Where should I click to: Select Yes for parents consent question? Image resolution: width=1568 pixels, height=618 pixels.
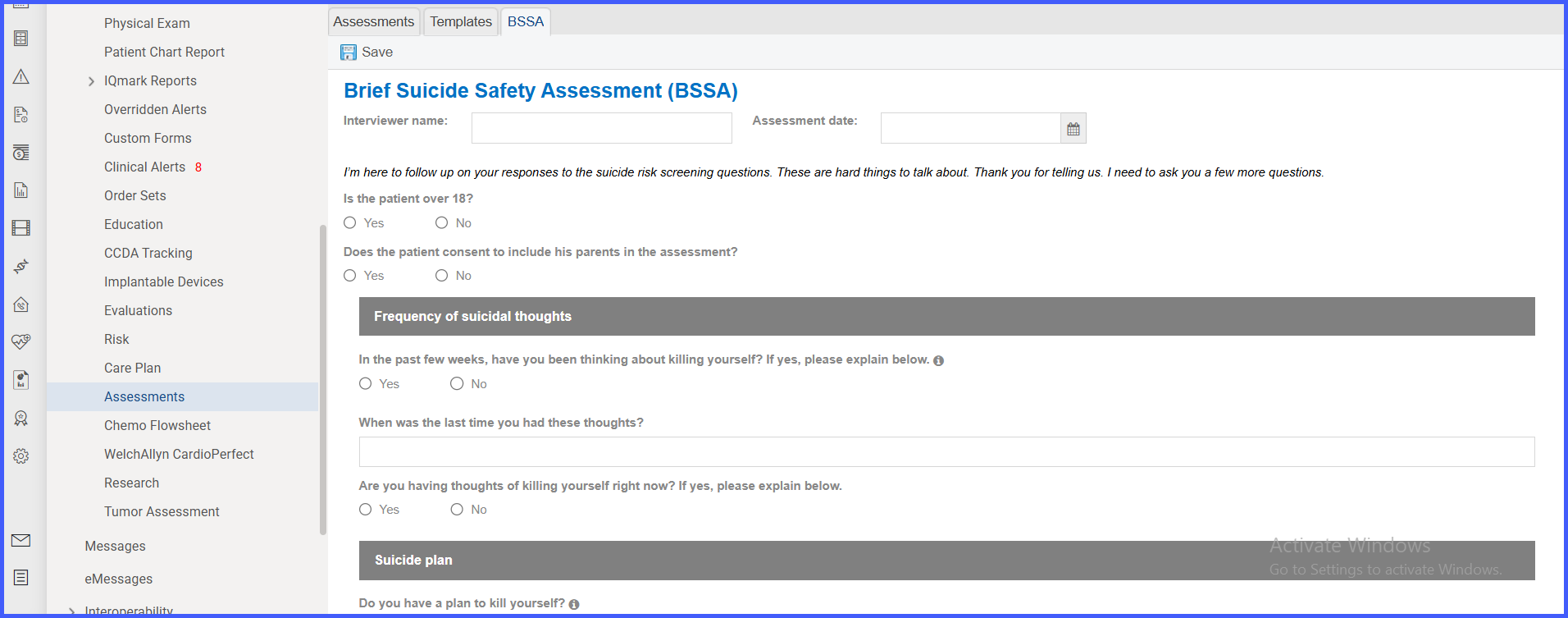click(x=350, y=276)
